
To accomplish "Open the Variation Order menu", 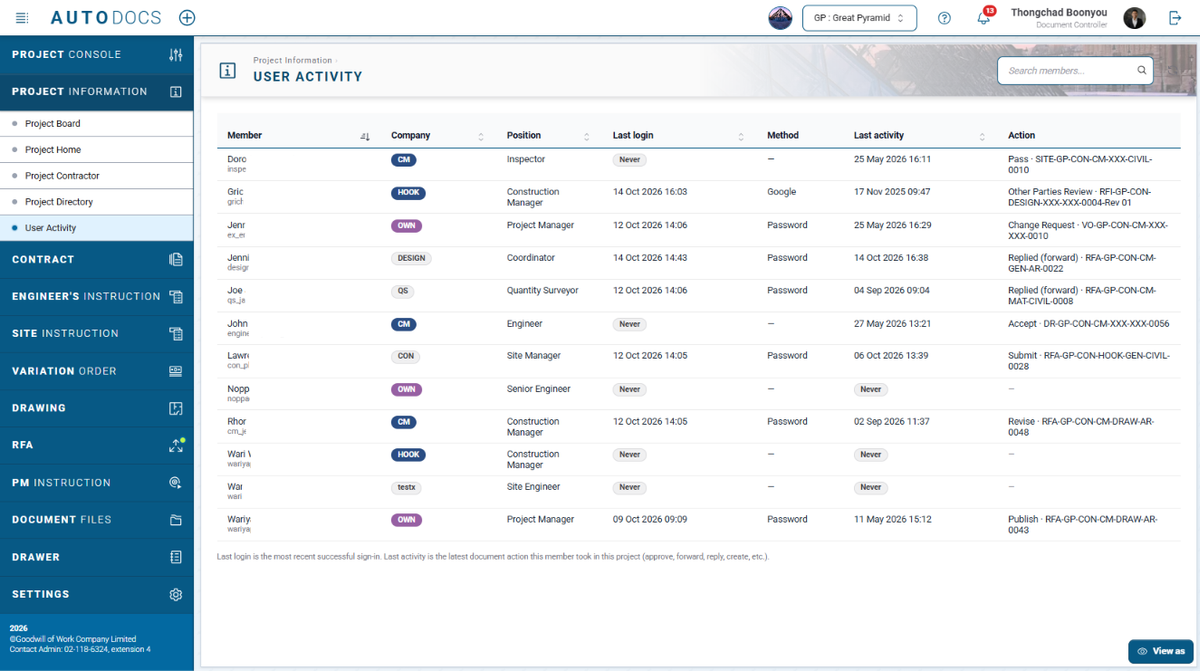I will pos(97,371).
